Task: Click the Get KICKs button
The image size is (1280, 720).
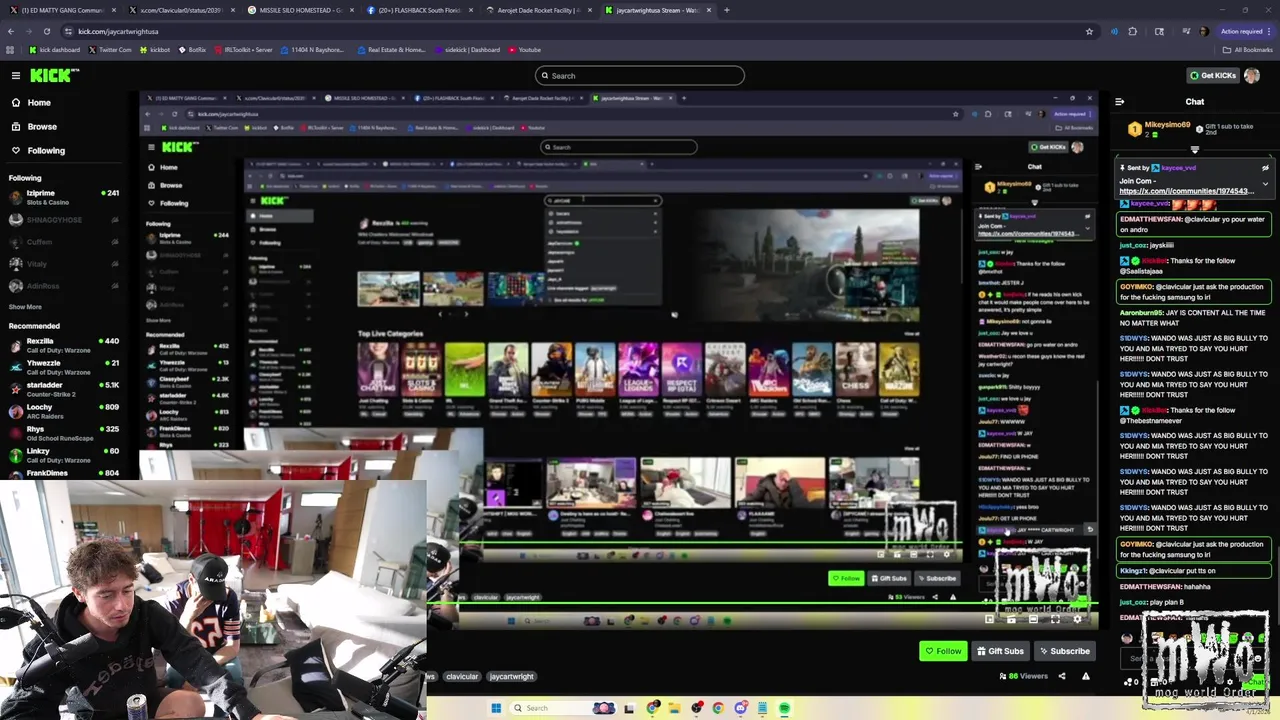Action: pyautogui.click(x=1212, y=75)
